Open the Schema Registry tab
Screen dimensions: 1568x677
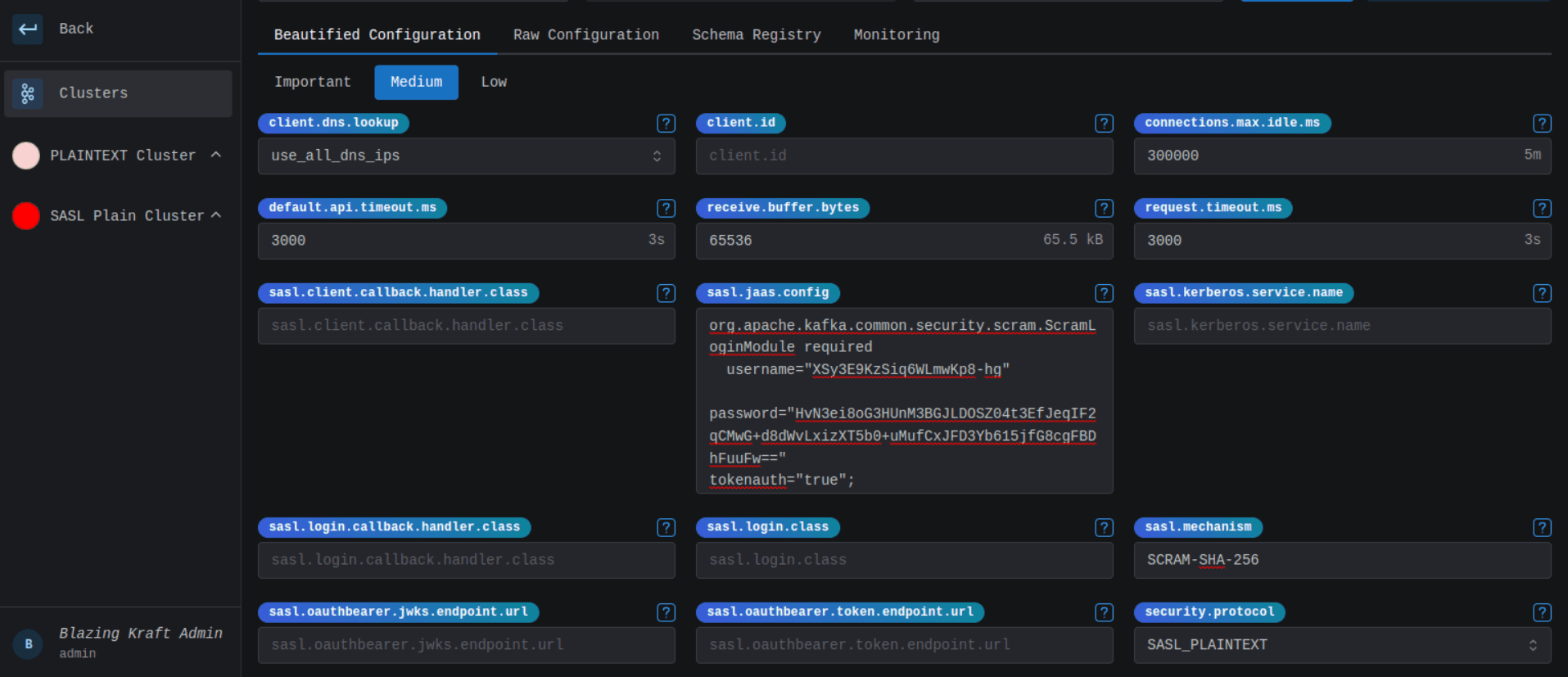pyautogui.click(x=757, y=35)
